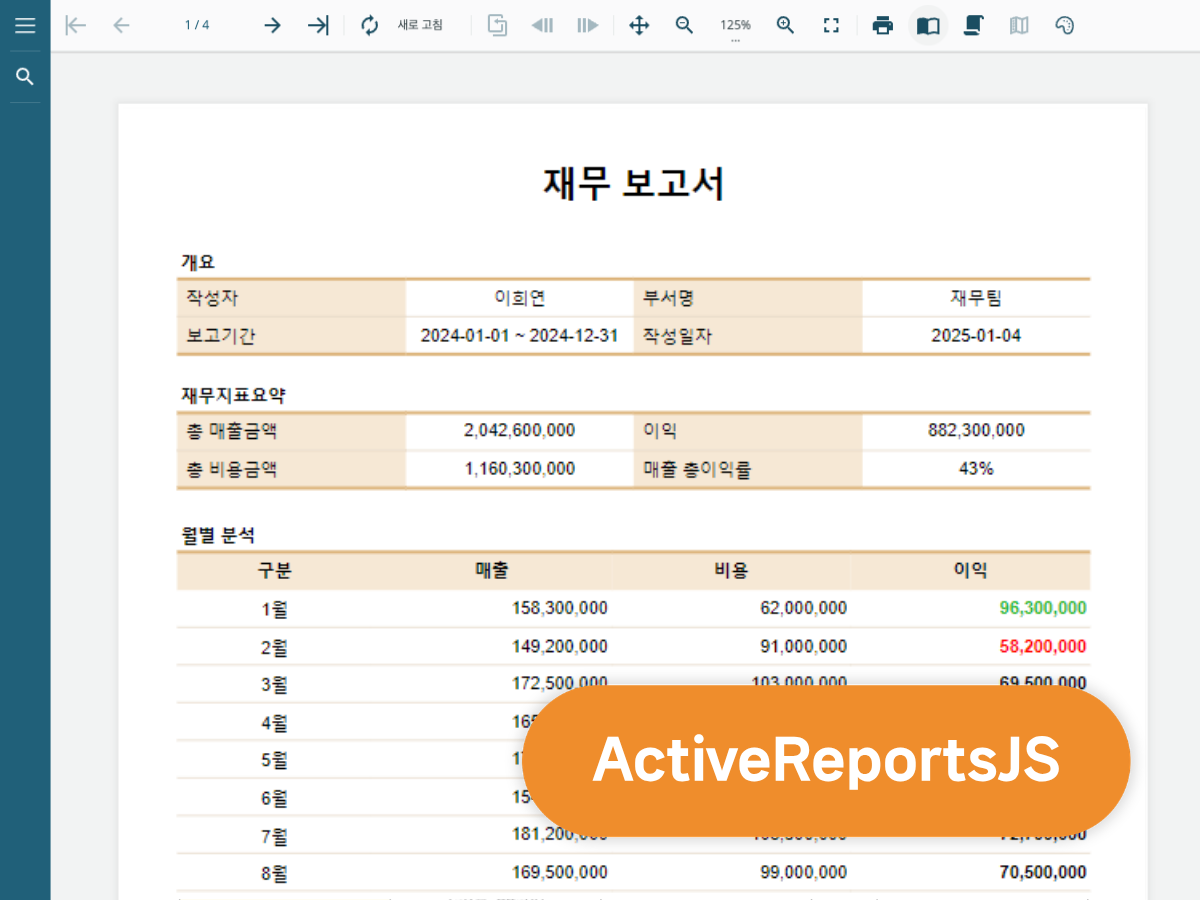
Task: Enable the gallery view mode
Action: [1019, 25]
